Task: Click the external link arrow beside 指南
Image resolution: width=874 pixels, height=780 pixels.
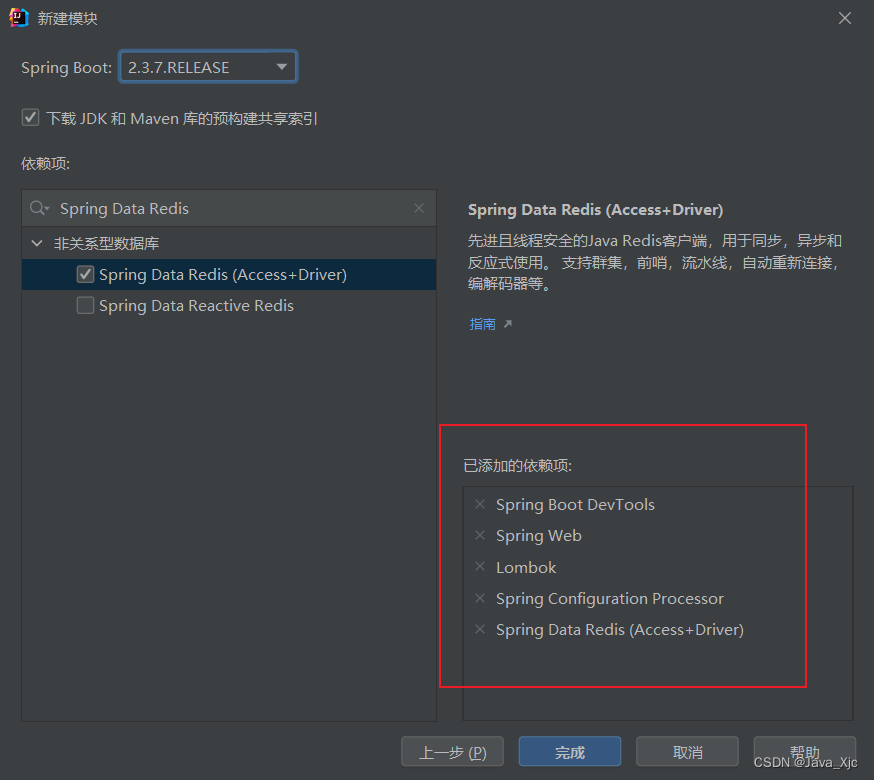Action: (x=507, y=324)
